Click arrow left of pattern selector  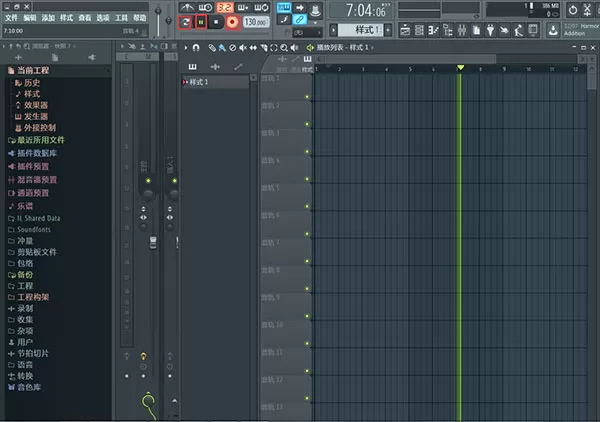coord(333,30)
